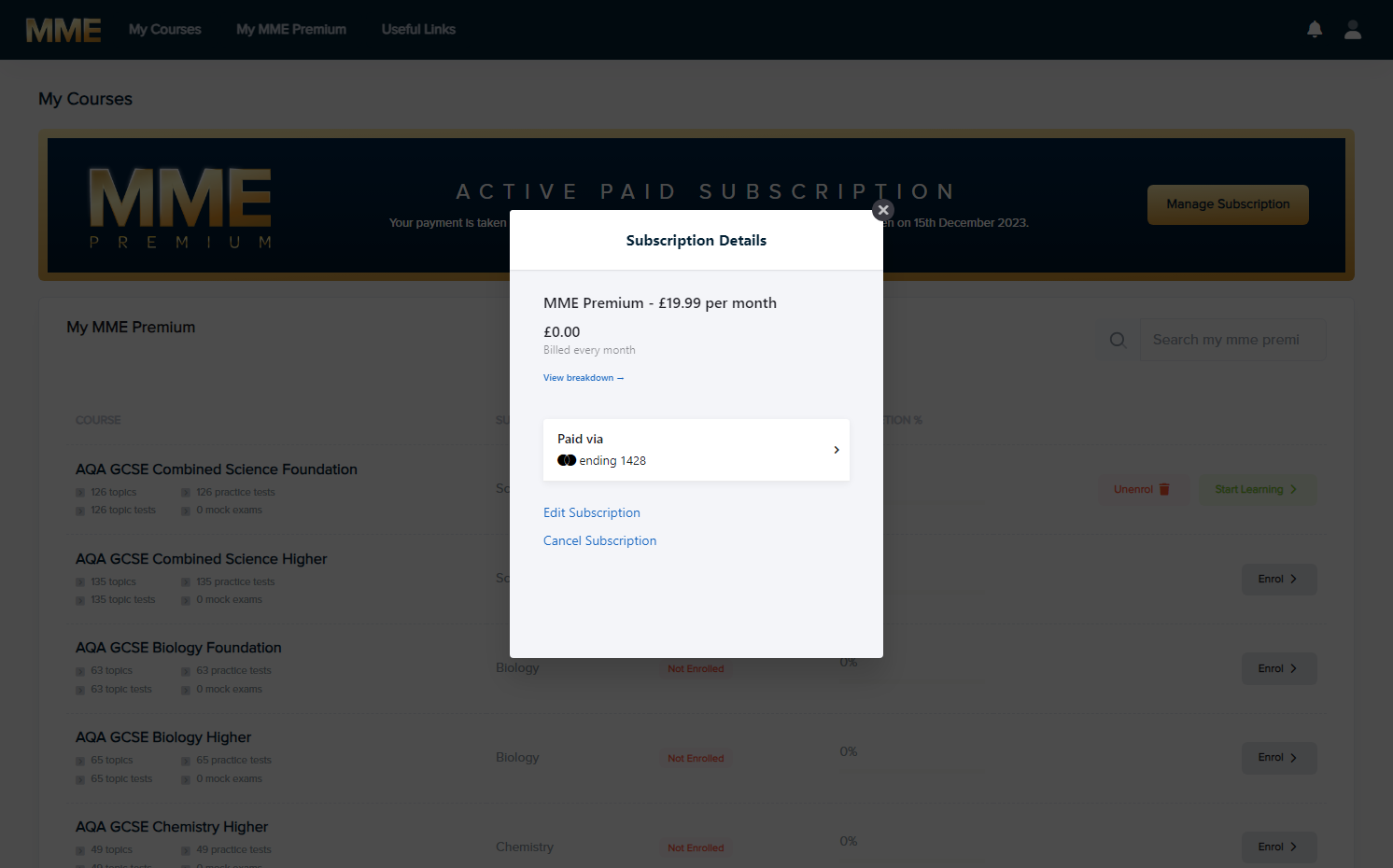
Task: Enrol in AQA GCSE Biology Higher
Action: 1279,758
